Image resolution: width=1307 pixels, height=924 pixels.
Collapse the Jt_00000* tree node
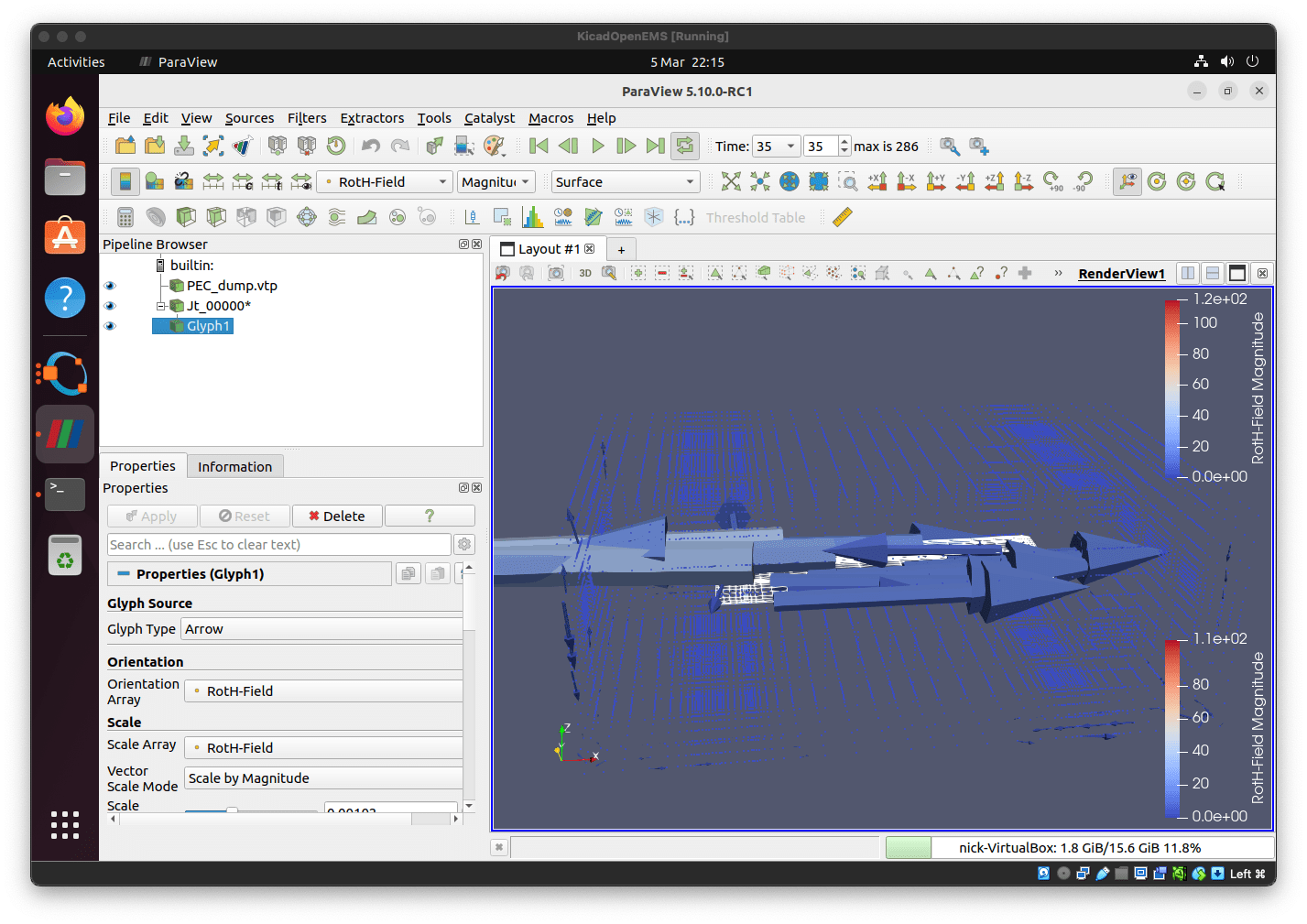[x=160, y=306]
